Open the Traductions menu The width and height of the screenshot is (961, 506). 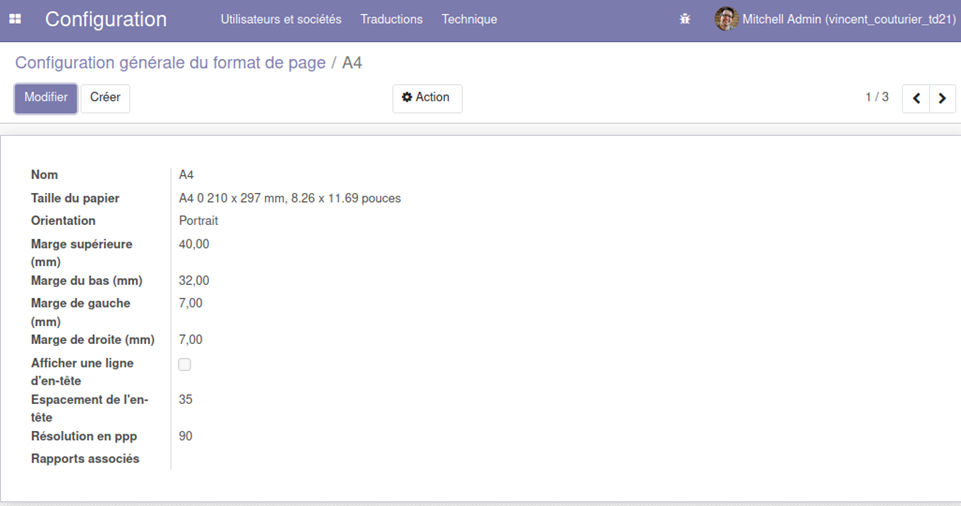tap(391, 19)
